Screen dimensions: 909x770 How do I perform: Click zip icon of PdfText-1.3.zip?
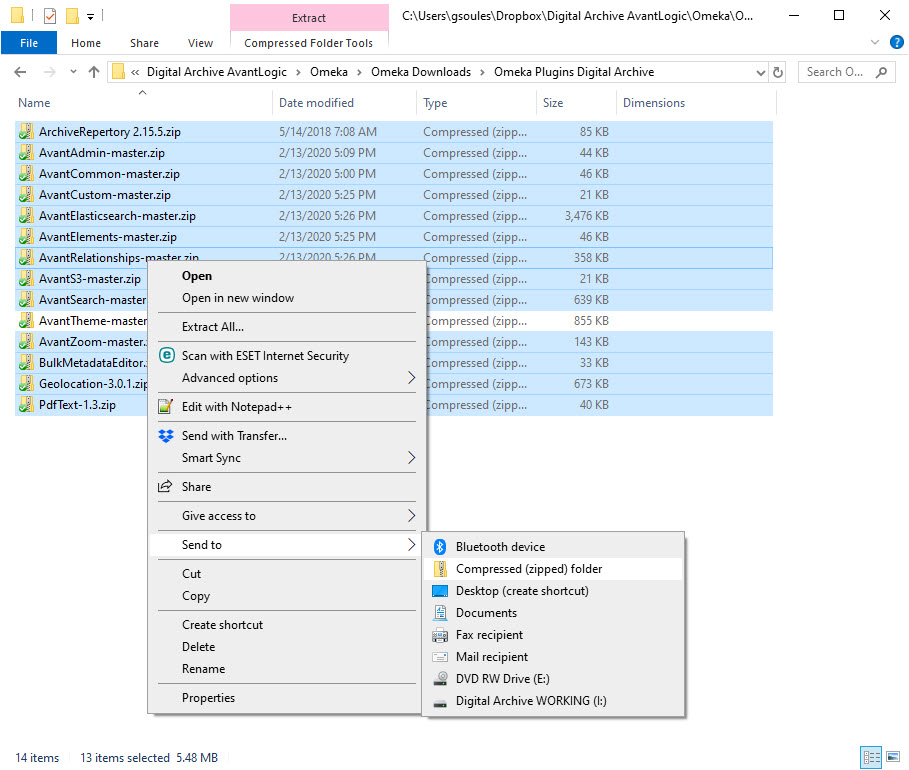coord(26,405)
